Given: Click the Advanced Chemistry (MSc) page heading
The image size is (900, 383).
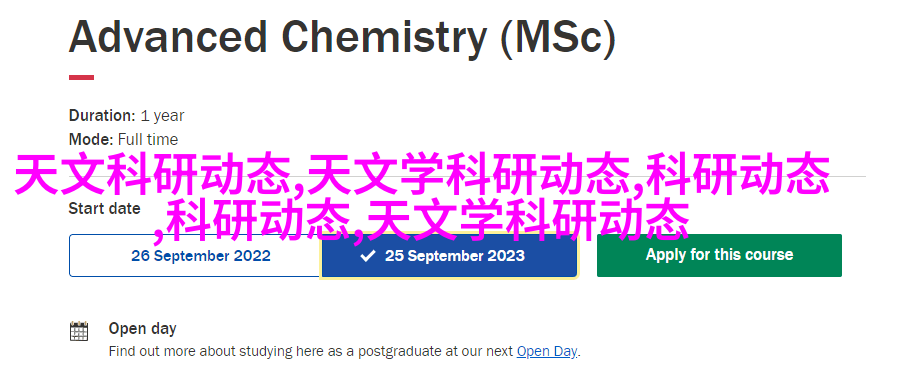Looking at the screenshot, I should [x=343, y=38].
